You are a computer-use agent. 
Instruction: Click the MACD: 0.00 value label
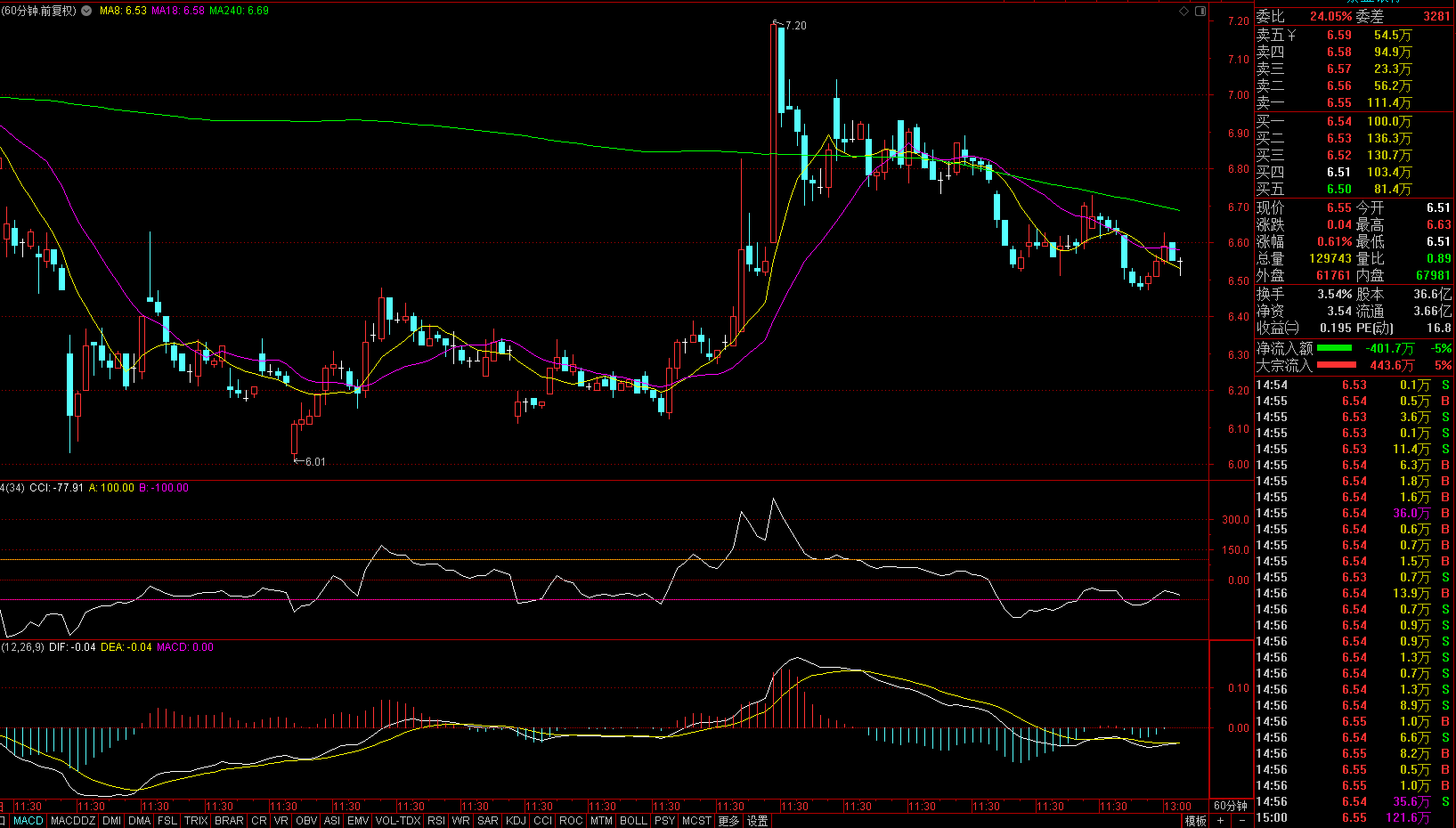point(185,647)
